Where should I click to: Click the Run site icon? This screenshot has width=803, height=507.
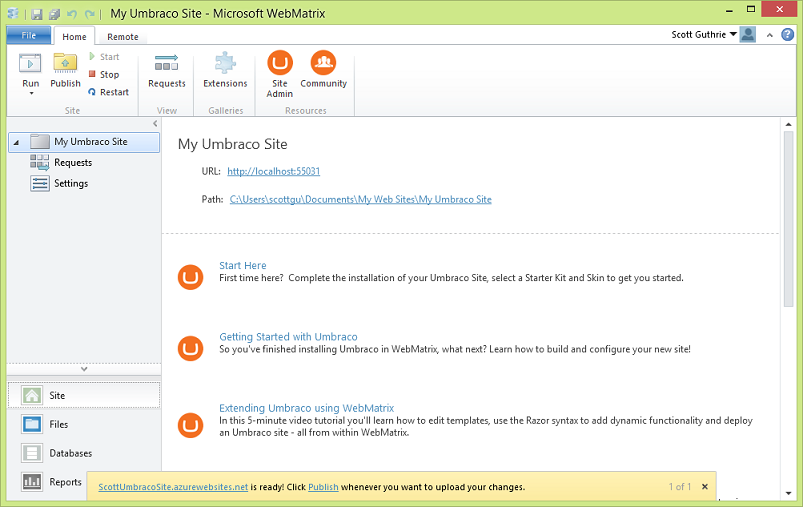30,65
